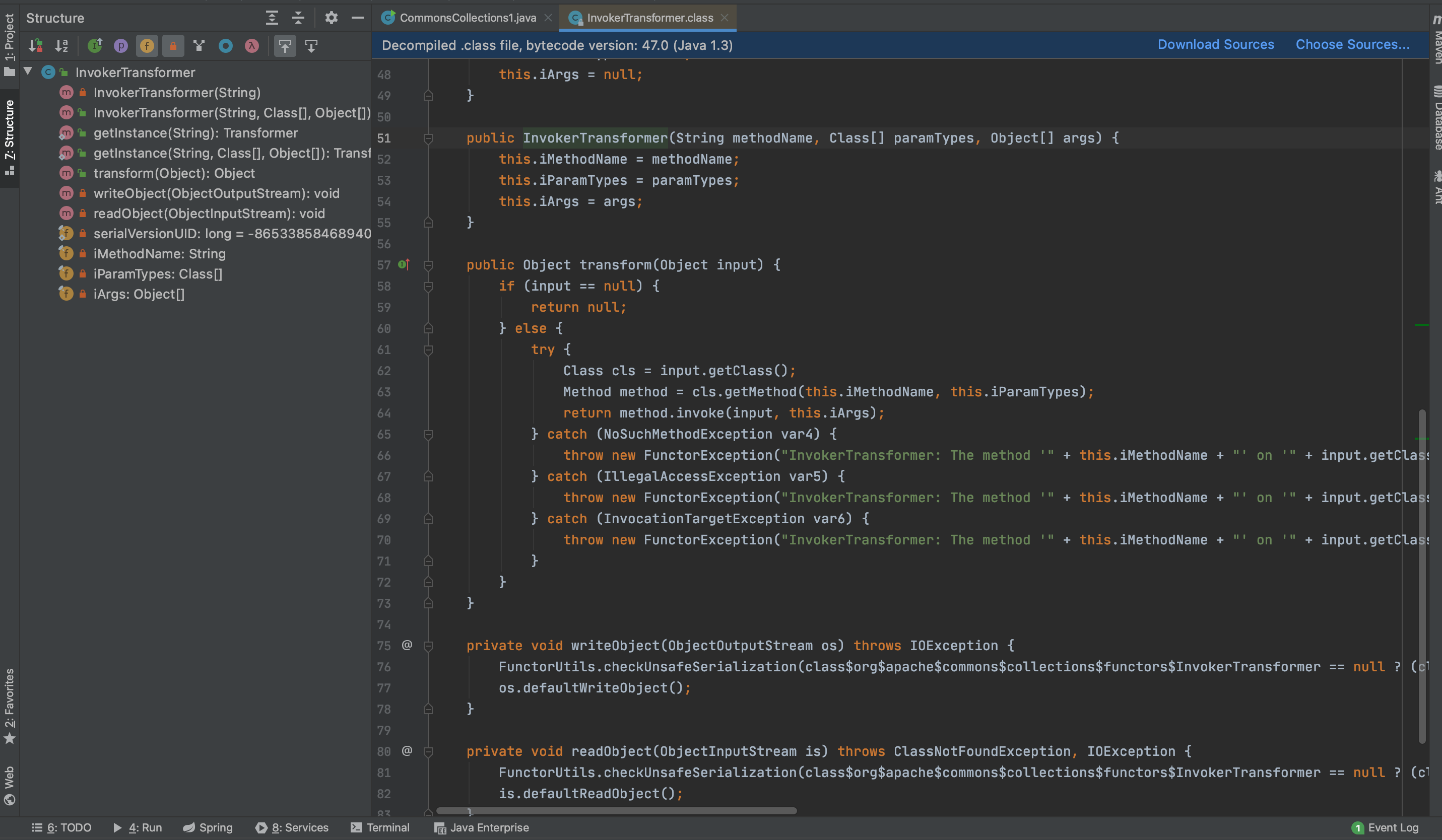The width and height of the screenshot is (1442, 840).
Task: Toggle Sort by Visibility in Structure toolbar
Action: click(36, 46)
